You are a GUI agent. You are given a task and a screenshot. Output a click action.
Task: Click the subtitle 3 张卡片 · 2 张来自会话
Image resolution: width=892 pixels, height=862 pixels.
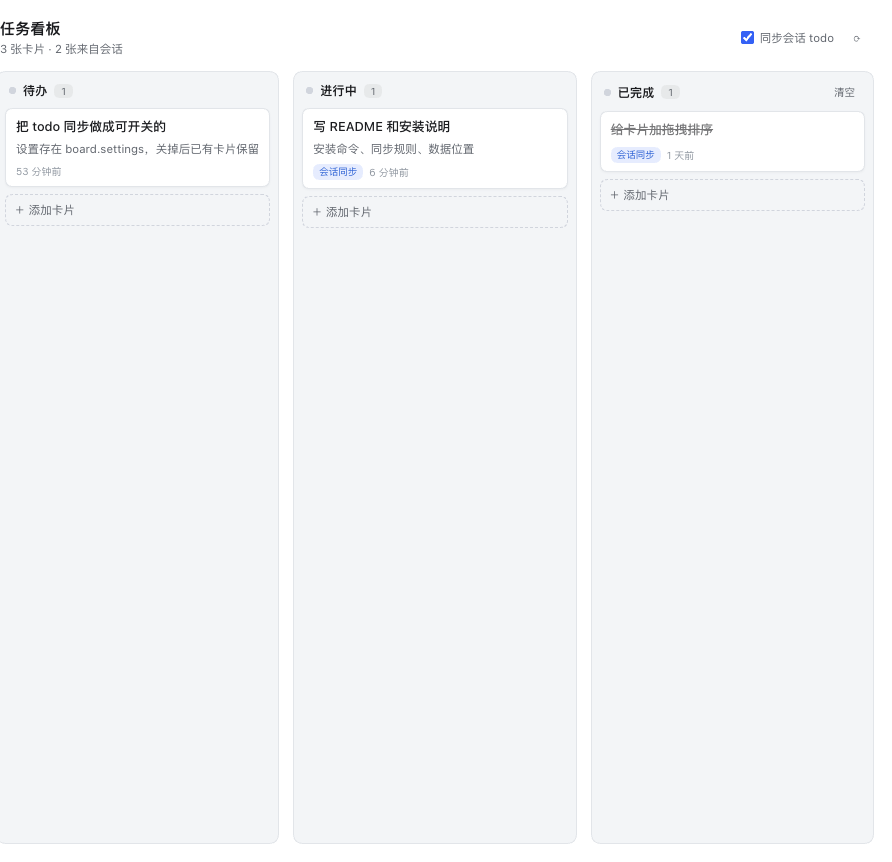61,49
